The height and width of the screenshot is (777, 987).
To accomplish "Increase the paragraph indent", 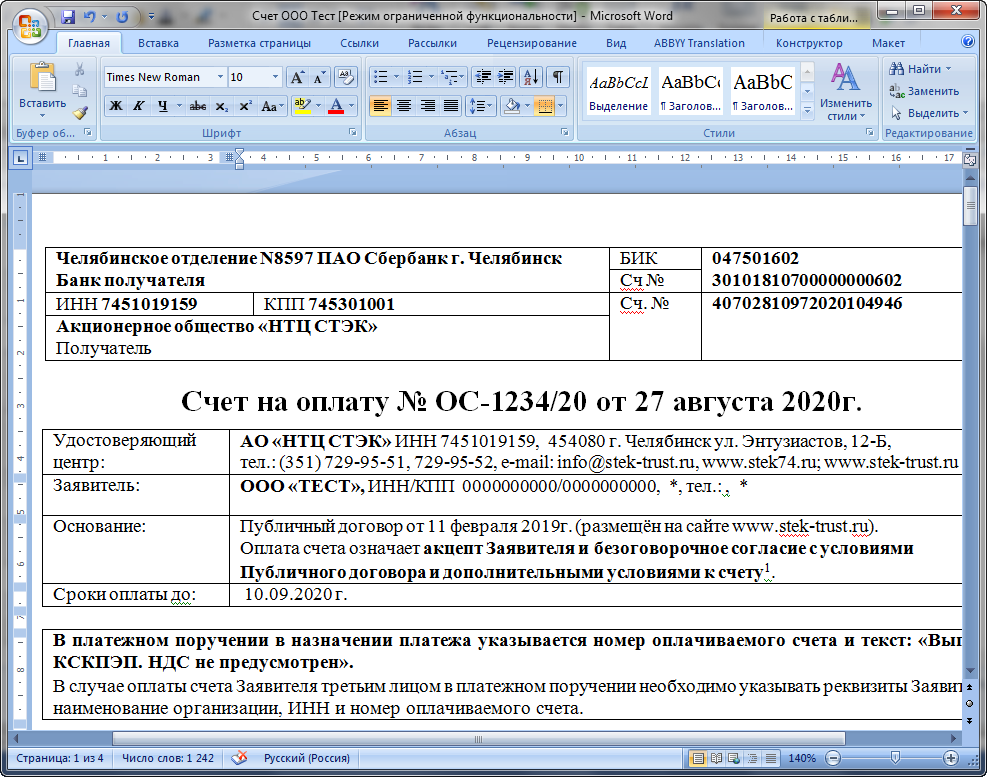I will (506, 77).
